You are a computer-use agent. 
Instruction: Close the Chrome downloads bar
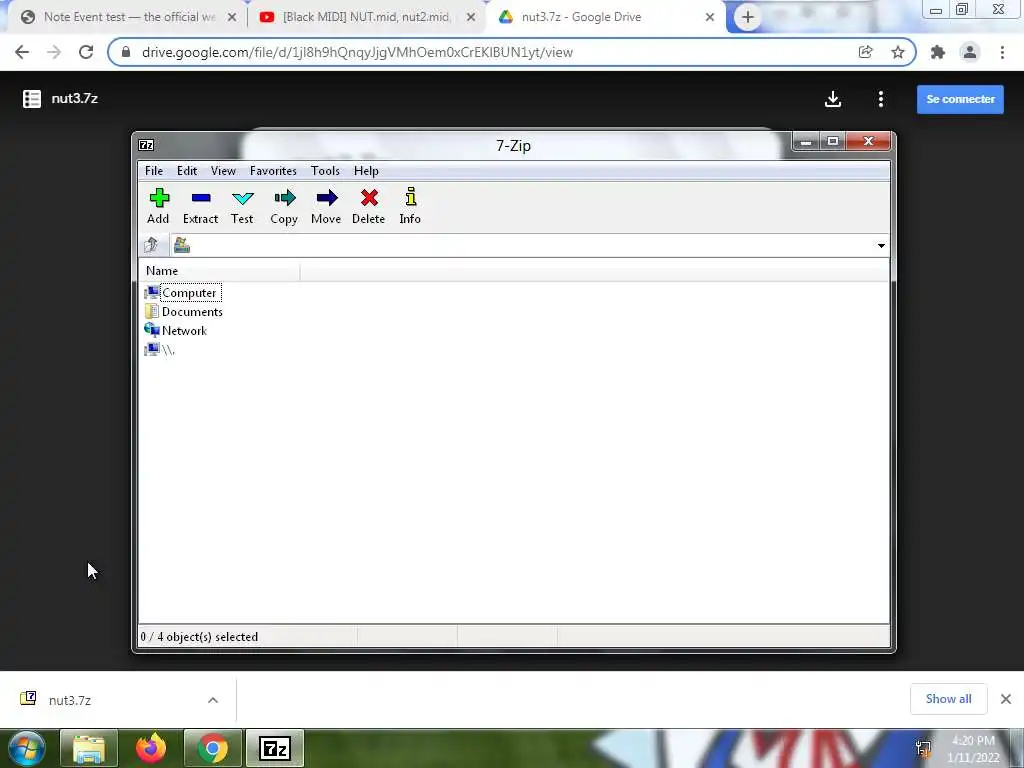coord(1006,699)
